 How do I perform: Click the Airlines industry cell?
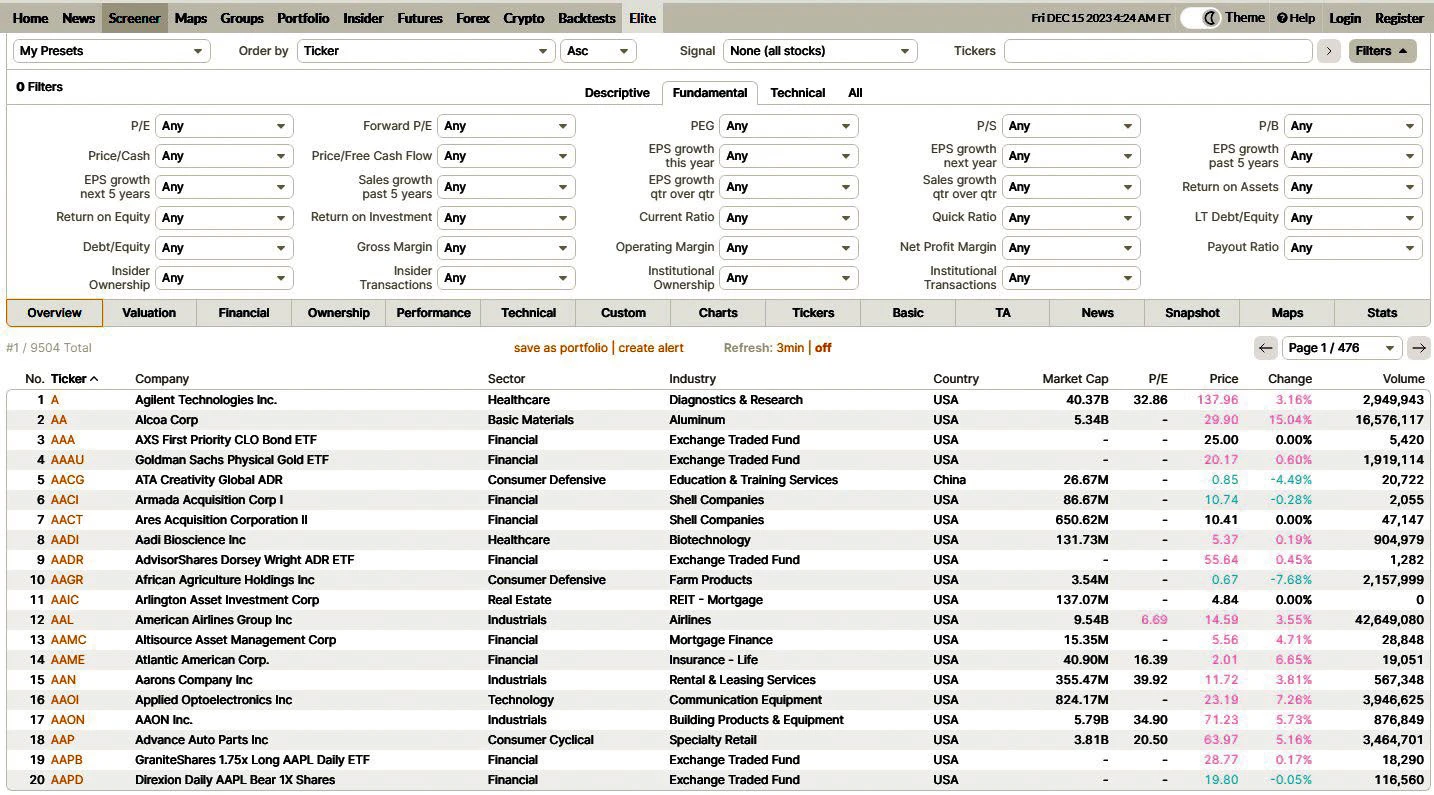coord(690,620)
